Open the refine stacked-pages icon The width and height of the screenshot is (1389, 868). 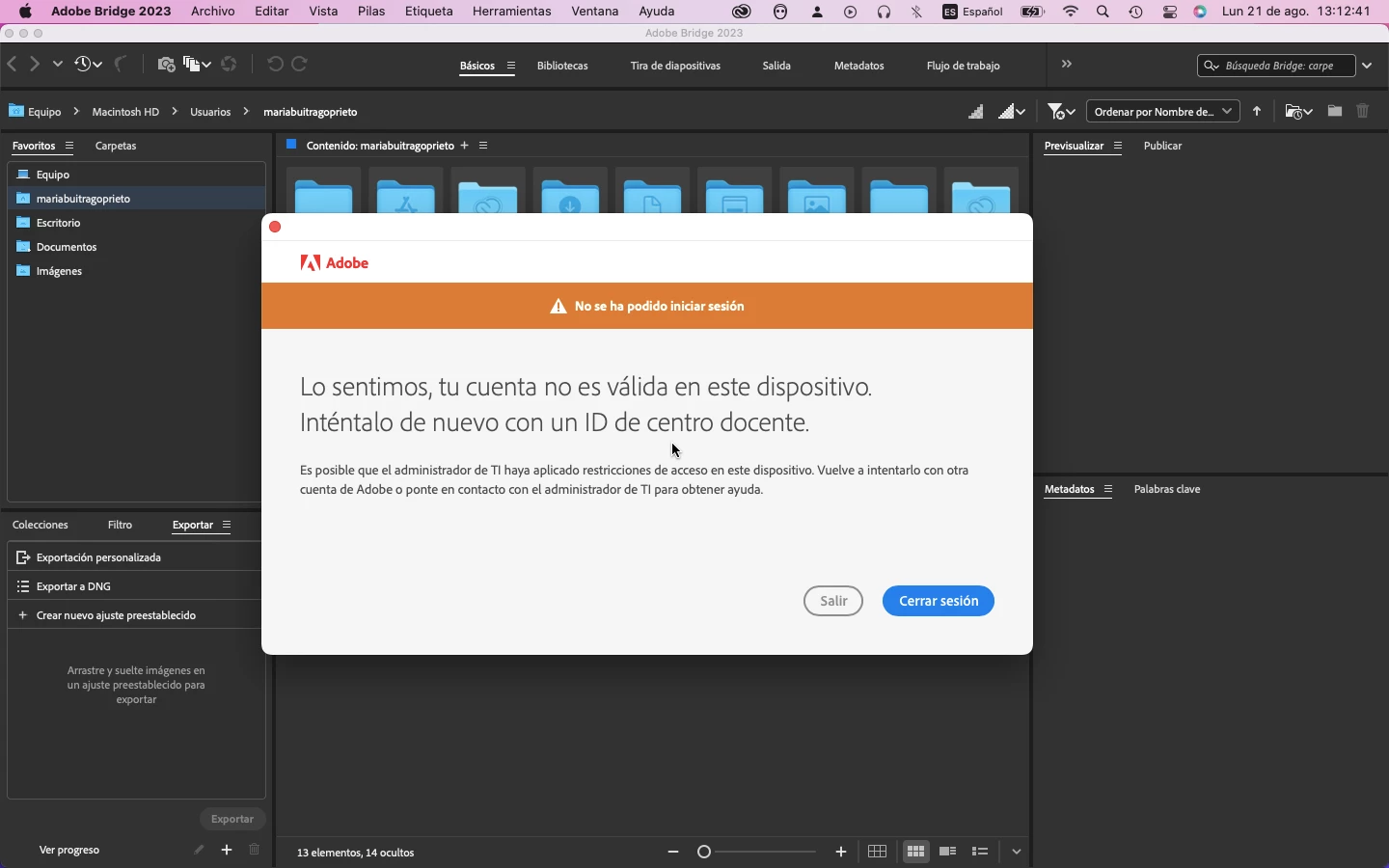point(197,65)
